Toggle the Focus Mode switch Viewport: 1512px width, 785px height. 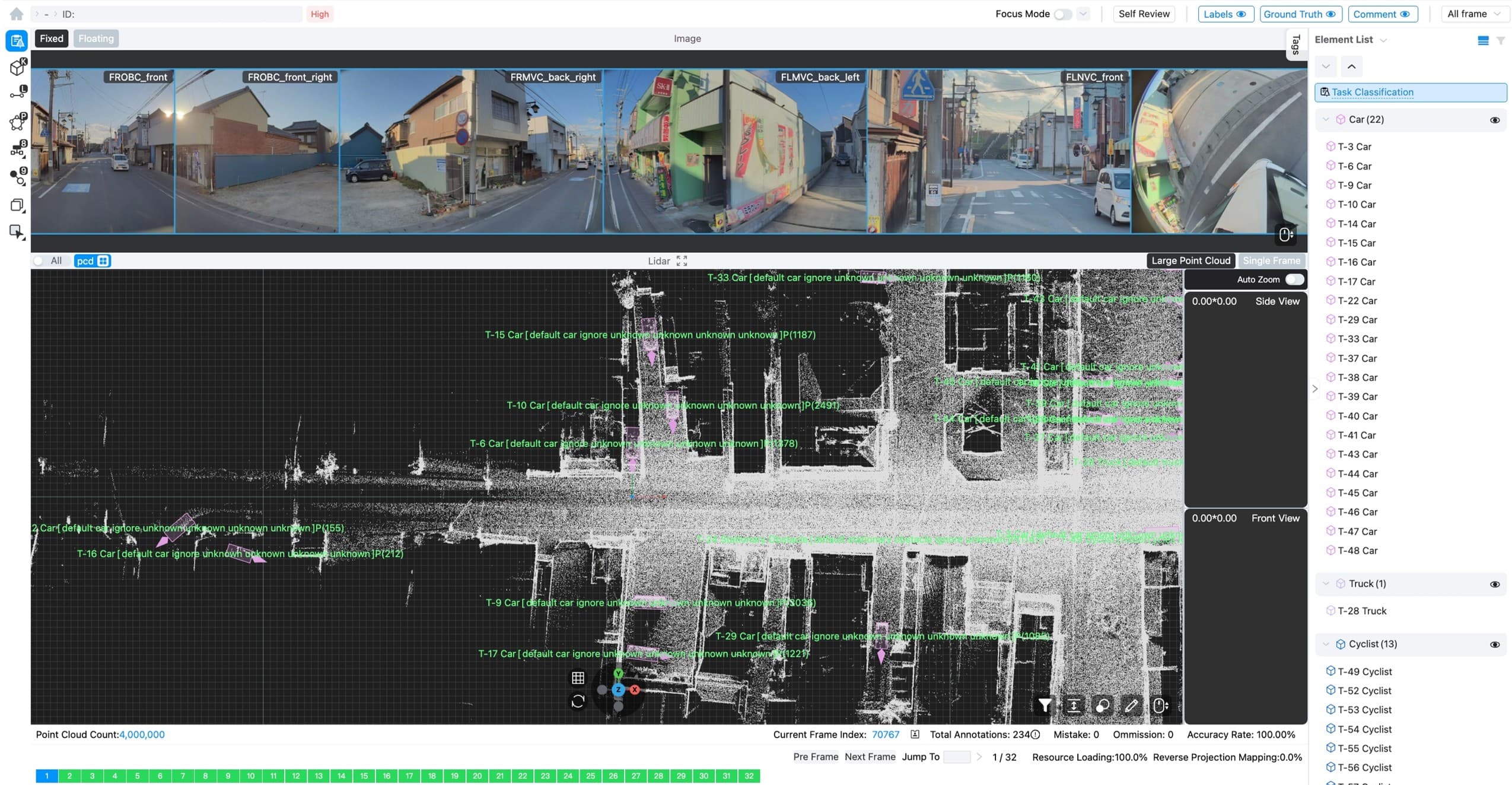click(1062, 14)
